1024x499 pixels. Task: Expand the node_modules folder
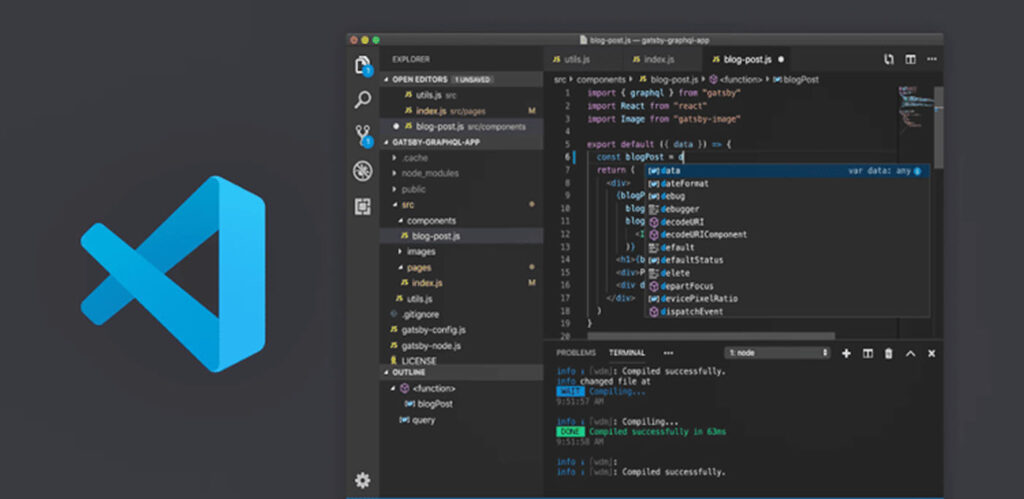[x=394, y=174]
